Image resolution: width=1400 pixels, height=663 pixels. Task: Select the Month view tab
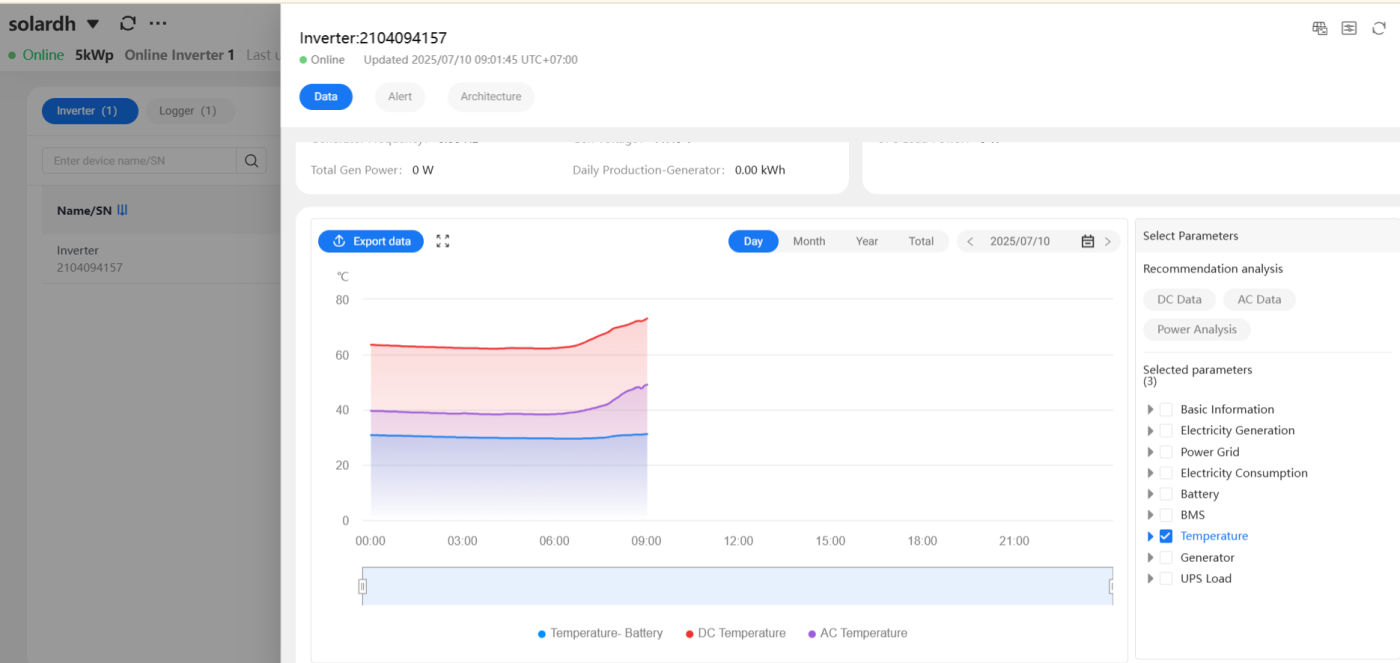[x=809, y=241]
